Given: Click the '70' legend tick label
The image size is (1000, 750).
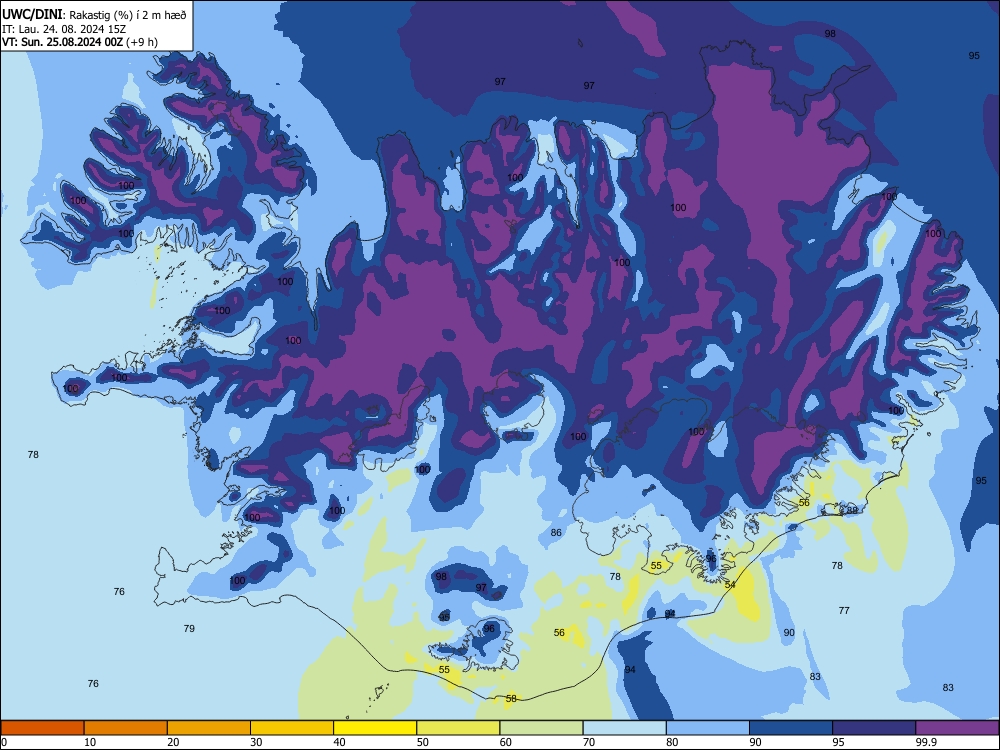Looking at the screenshot, I should pos(589,742).
